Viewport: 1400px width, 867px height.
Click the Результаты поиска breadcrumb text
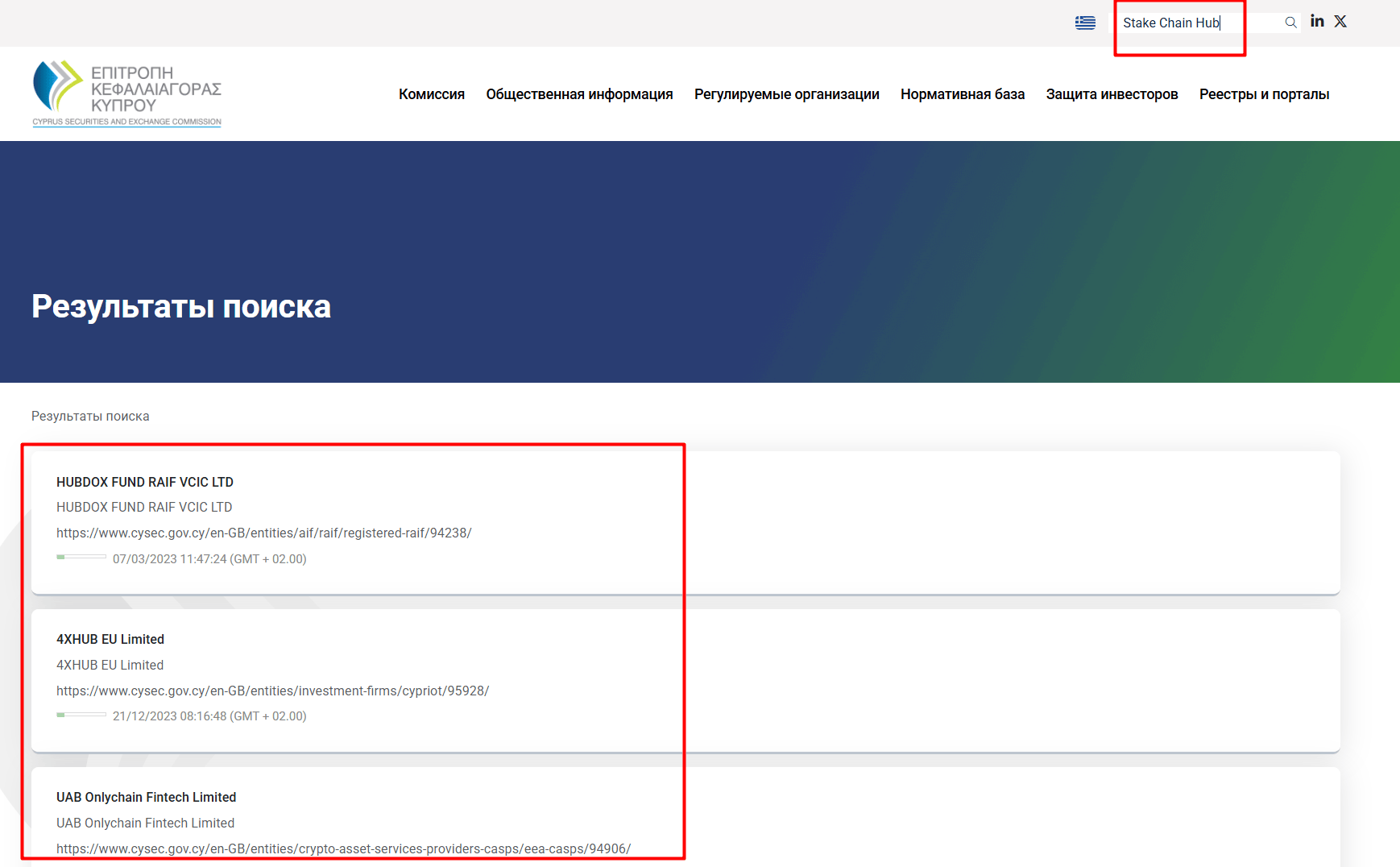(90, 416)
